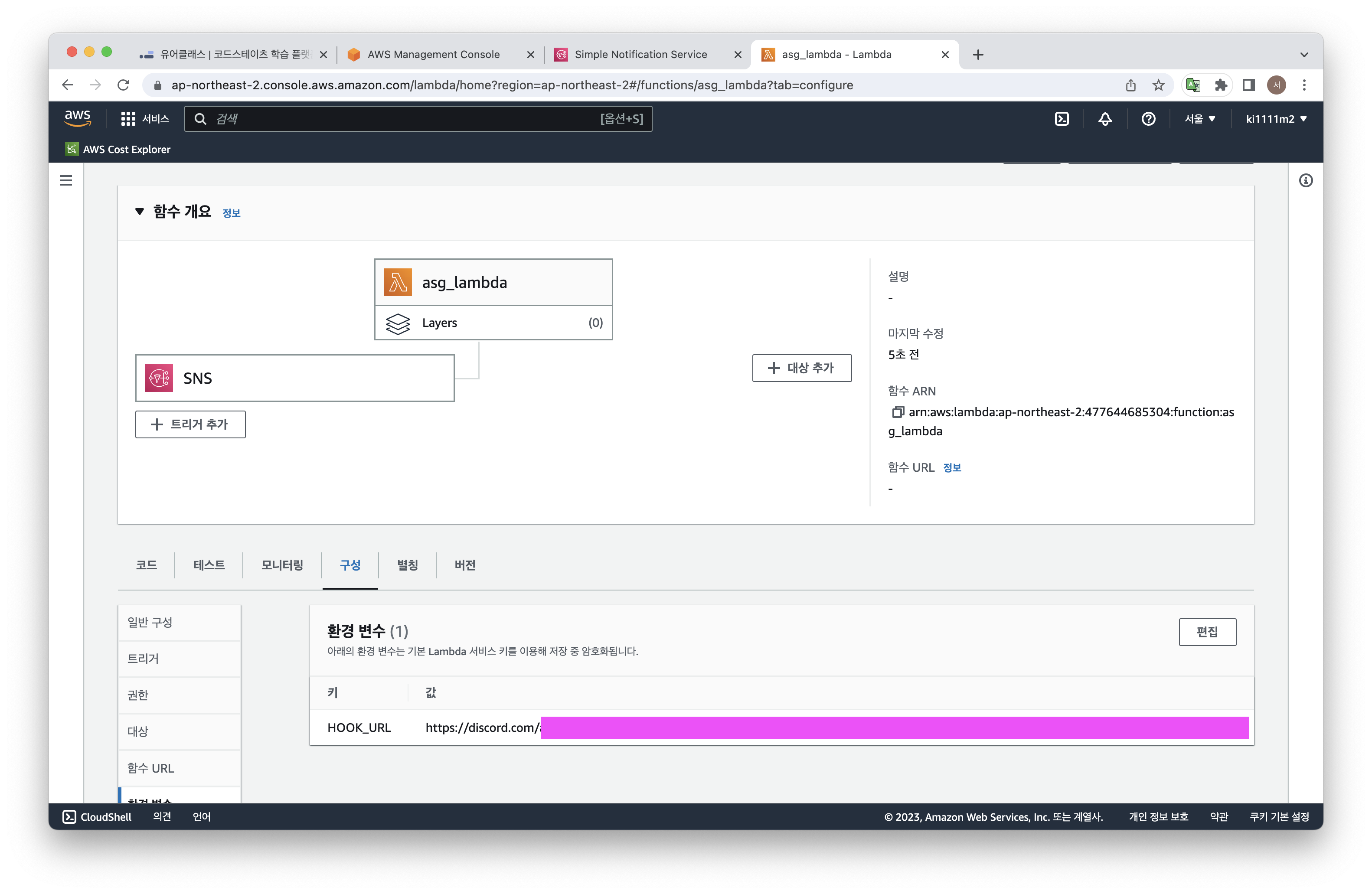Click the HOOK_URL key cell
The width and height of the screenshot is (1372, 894).
point(359,728)
